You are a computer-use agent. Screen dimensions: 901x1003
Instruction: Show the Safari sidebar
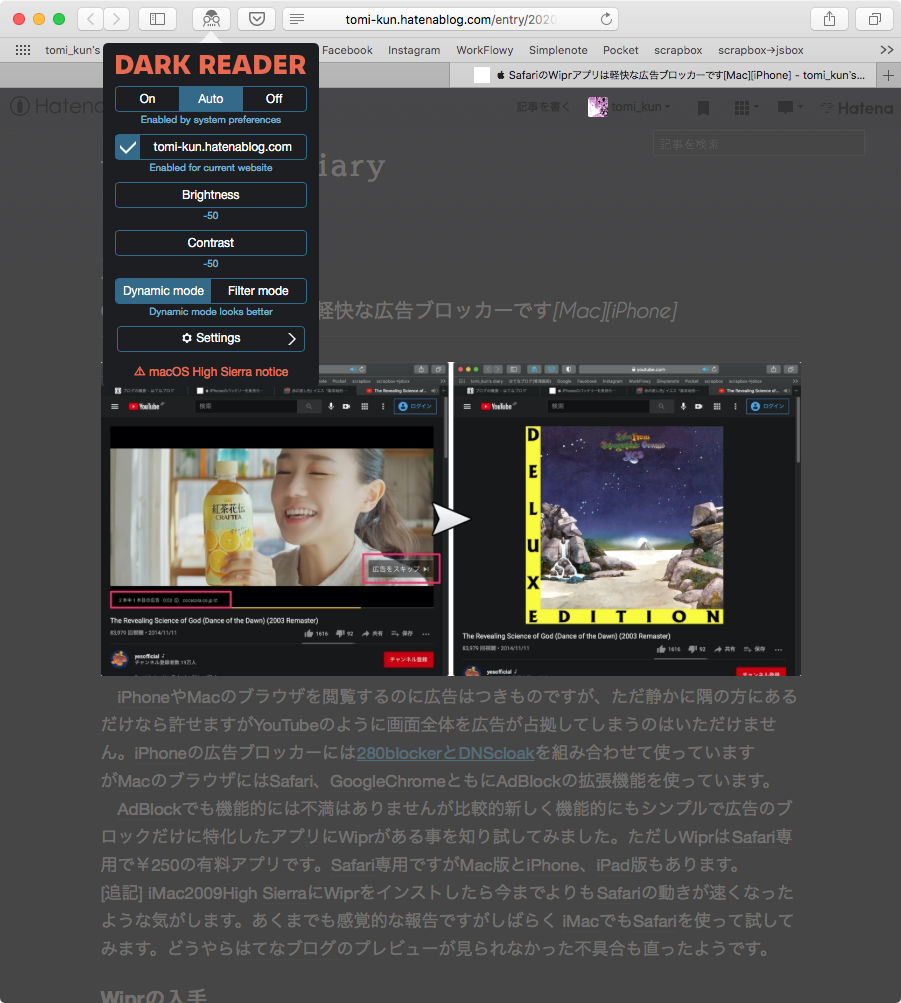(157, 19)
